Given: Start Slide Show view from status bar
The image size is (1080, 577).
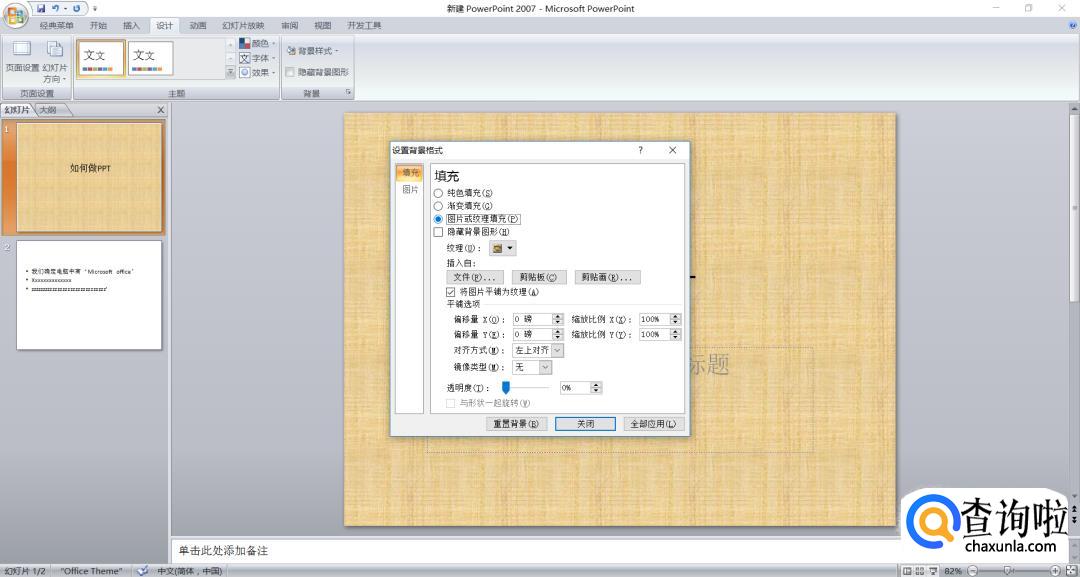Looking at the screenshot, I should coord(933,571).
